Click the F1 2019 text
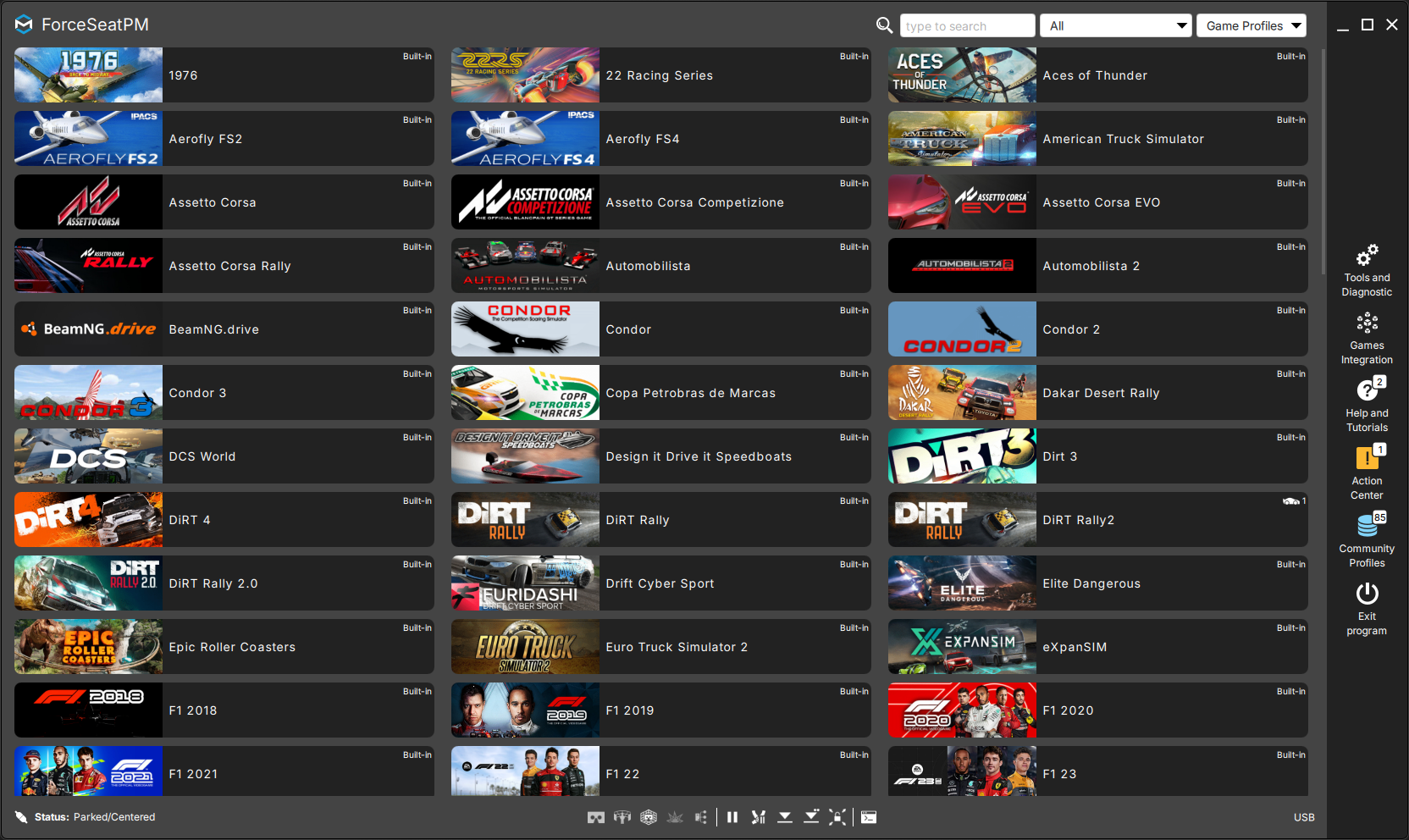Screen dimensions: 1409x840 pyautogui.click(x=629, y=710)
